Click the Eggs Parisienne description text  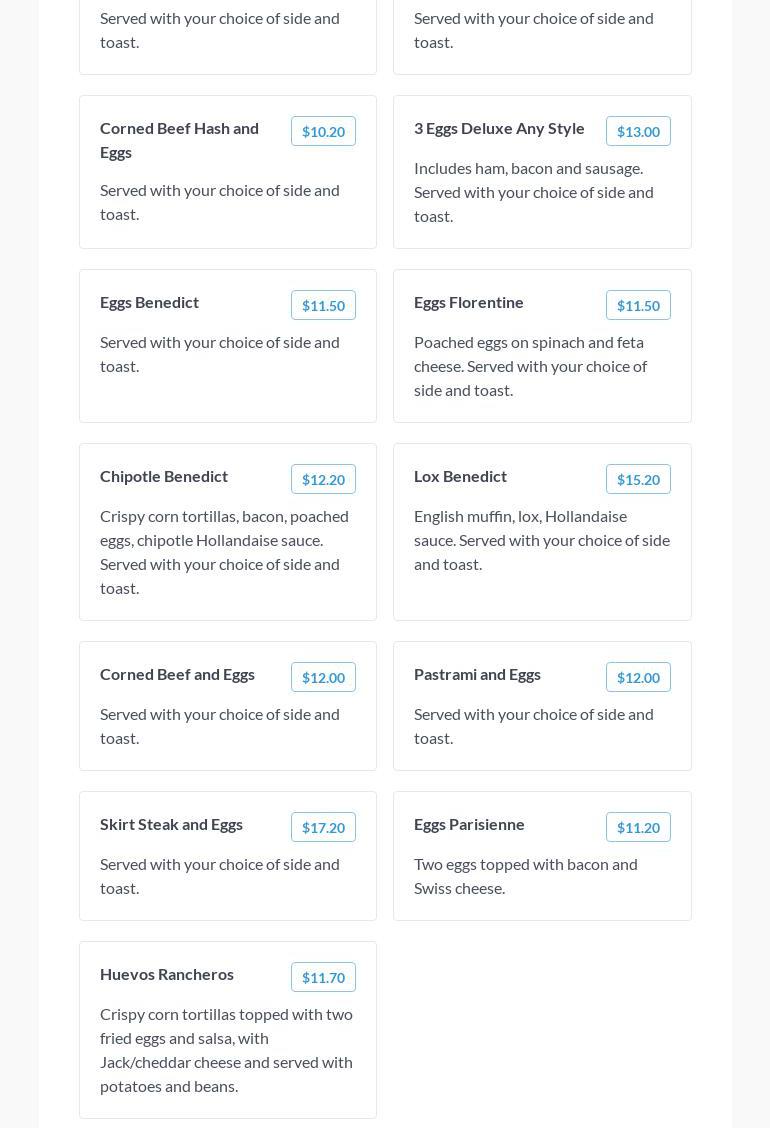[x=526, y=876]
